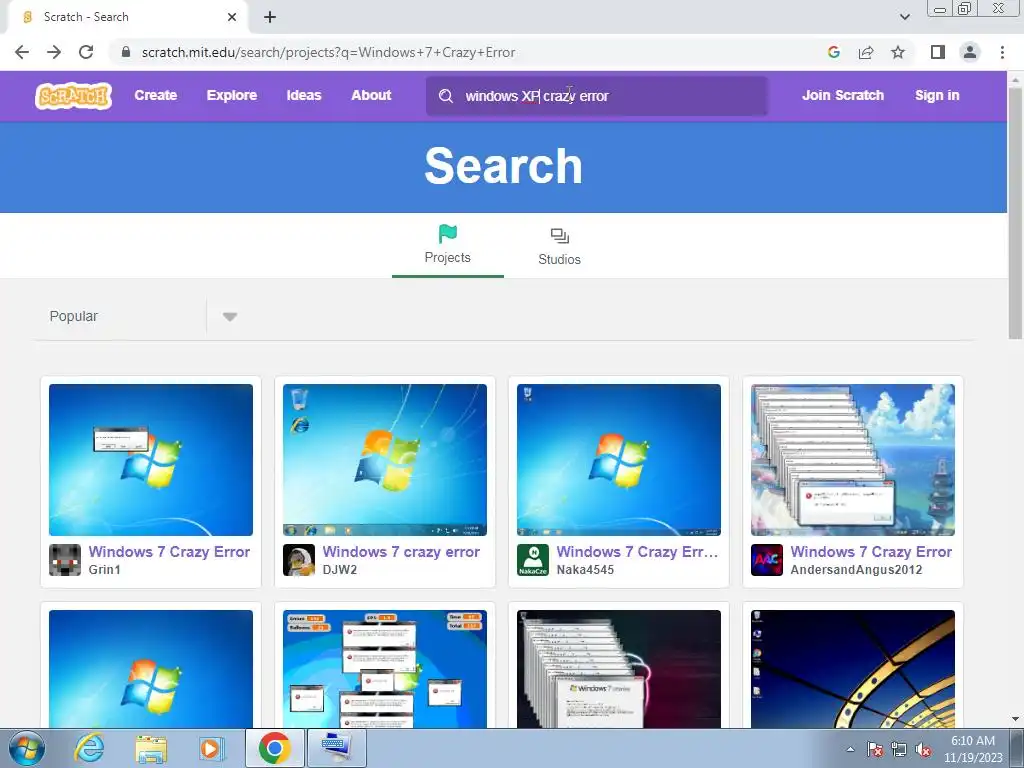
Task: Open DJW2's project thumbnail
Action: 385,460
